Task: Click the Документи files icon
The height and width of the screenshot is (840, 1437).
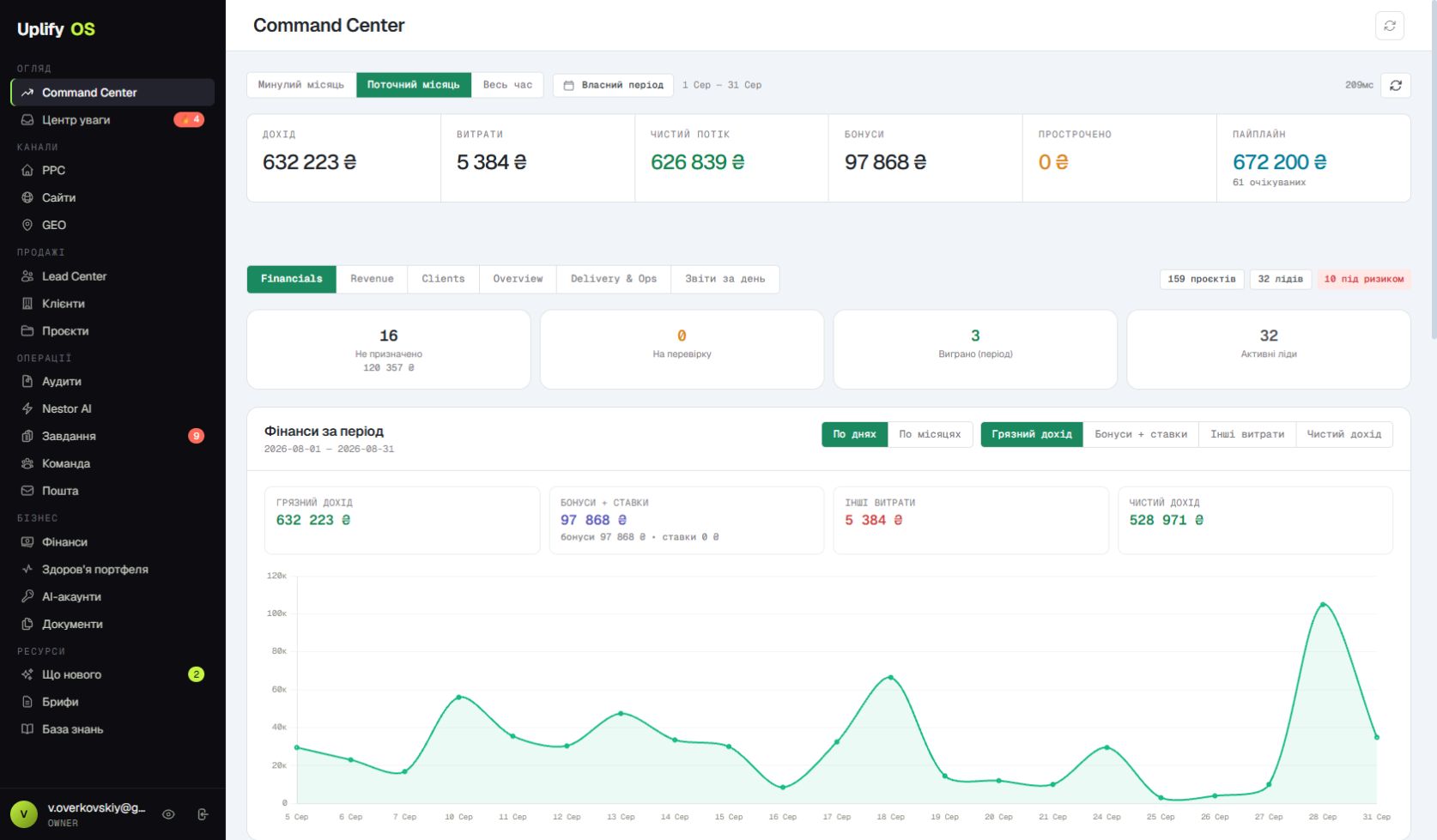Action: (x=27, y=625)
